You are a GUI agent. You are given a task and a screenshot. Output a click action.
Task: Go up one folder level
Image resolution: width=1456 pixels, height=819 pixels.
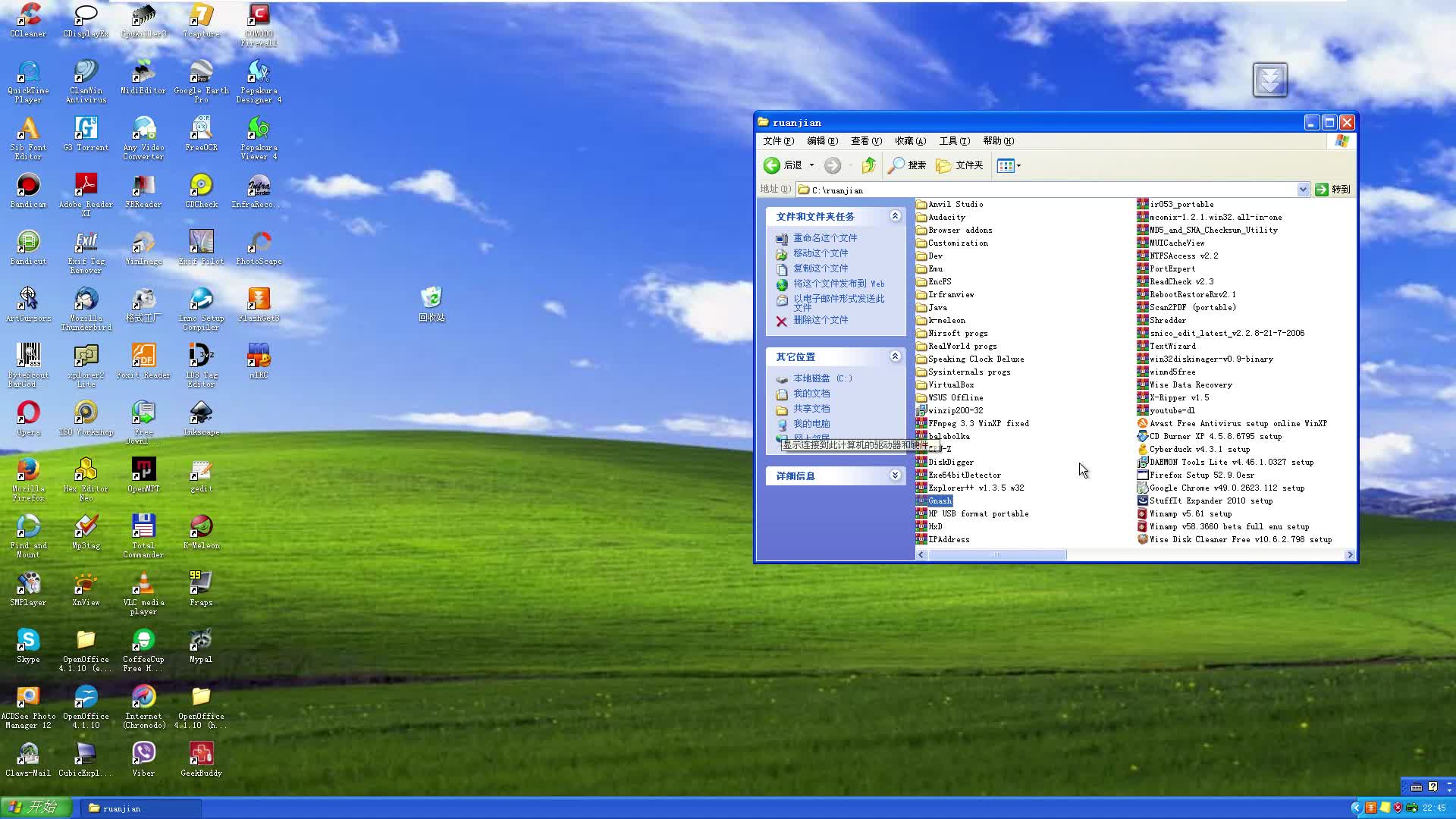[x=869, y=165]
